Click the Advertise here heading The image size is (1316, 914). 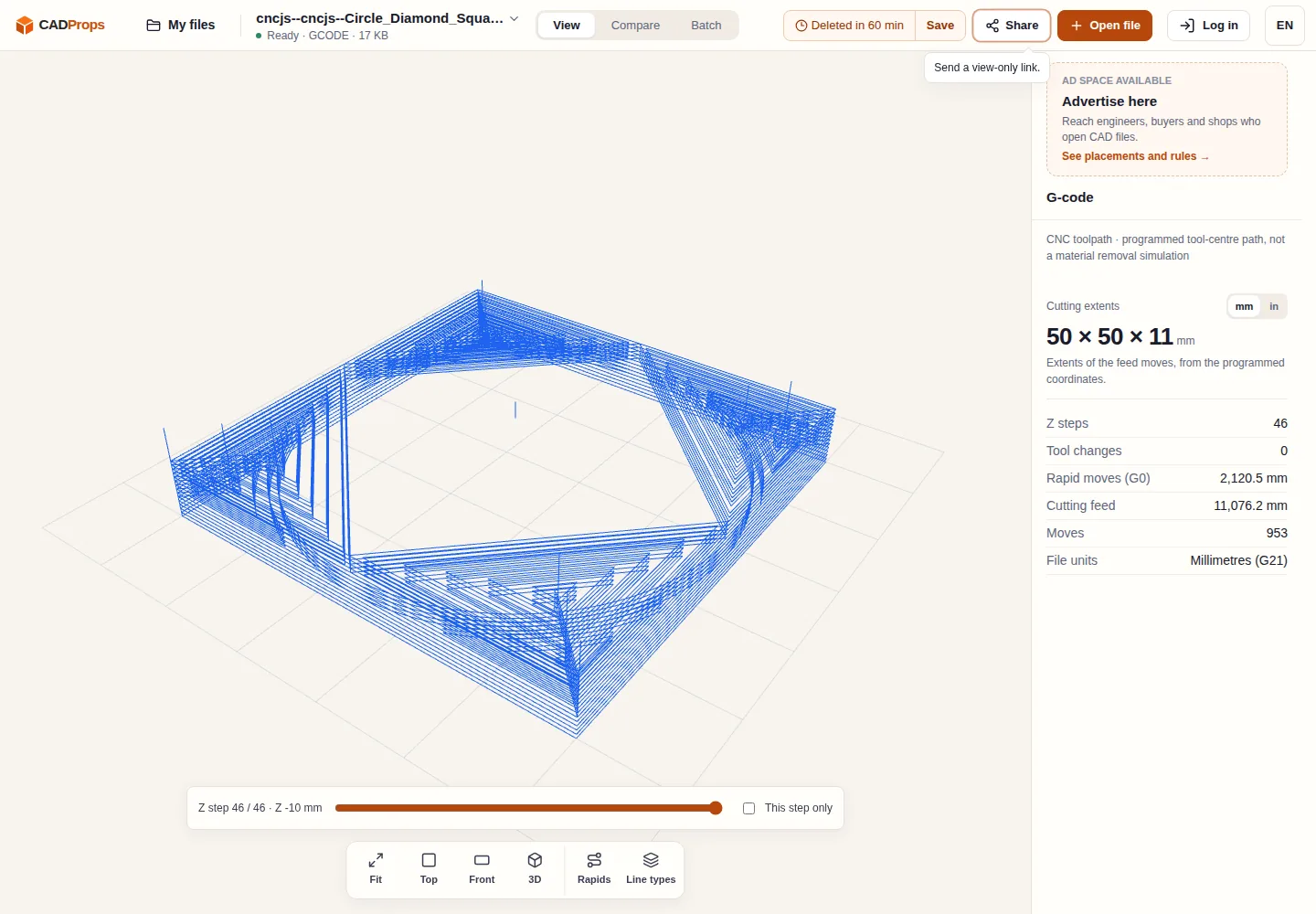(x=1109, y=101)
